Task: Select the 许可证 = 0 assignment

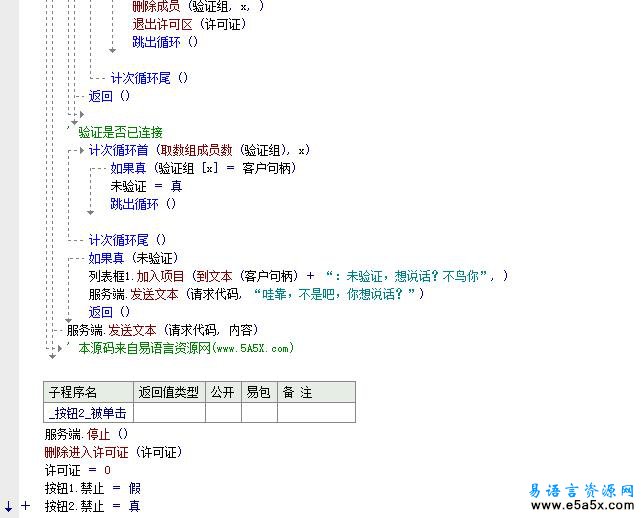Action: pos(78,470)
